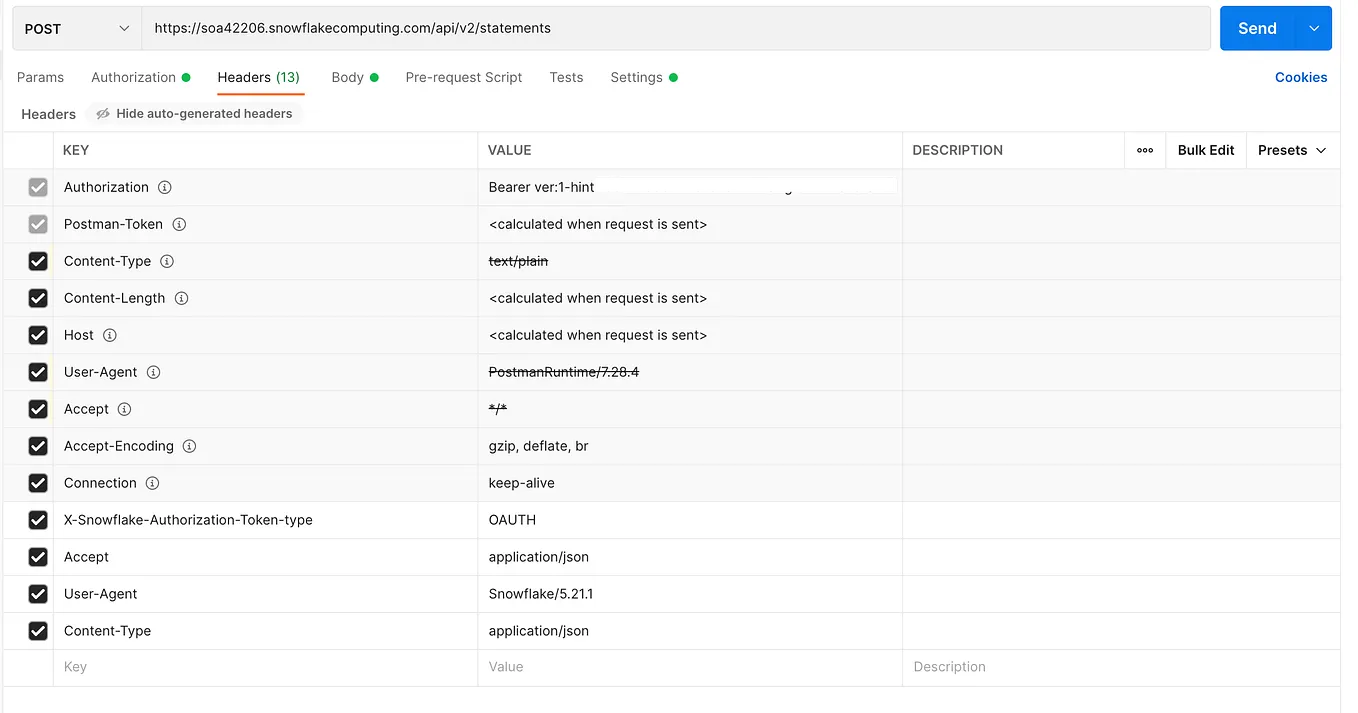The image size is (1358, 713).
Task: Click the info icon next to Authorization header
Action: pyautogui.click(x=165, y=187)
